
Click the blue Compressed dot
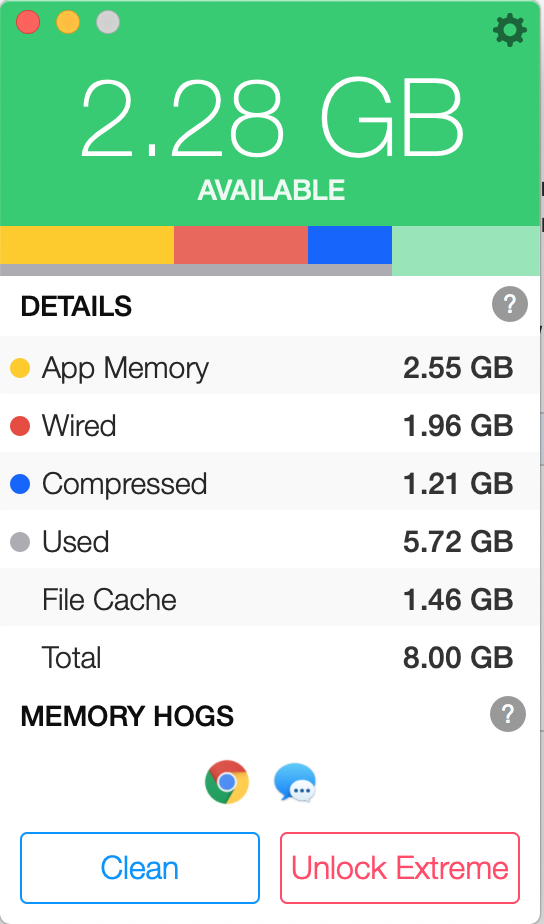pyautogui.click(x=20, y=484)
